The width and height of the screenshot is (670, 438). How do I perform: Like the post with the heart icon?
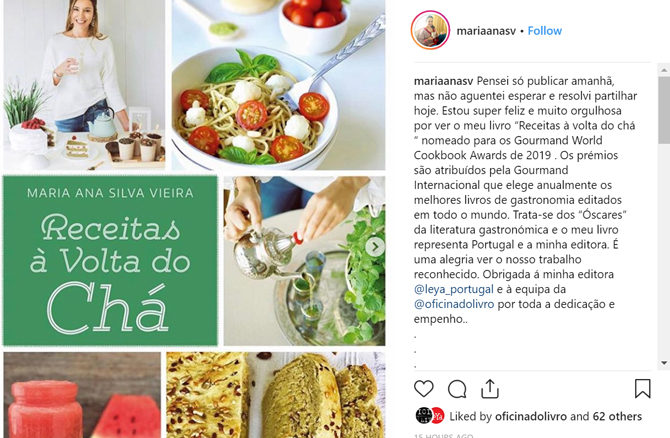(x=424, y=389)
